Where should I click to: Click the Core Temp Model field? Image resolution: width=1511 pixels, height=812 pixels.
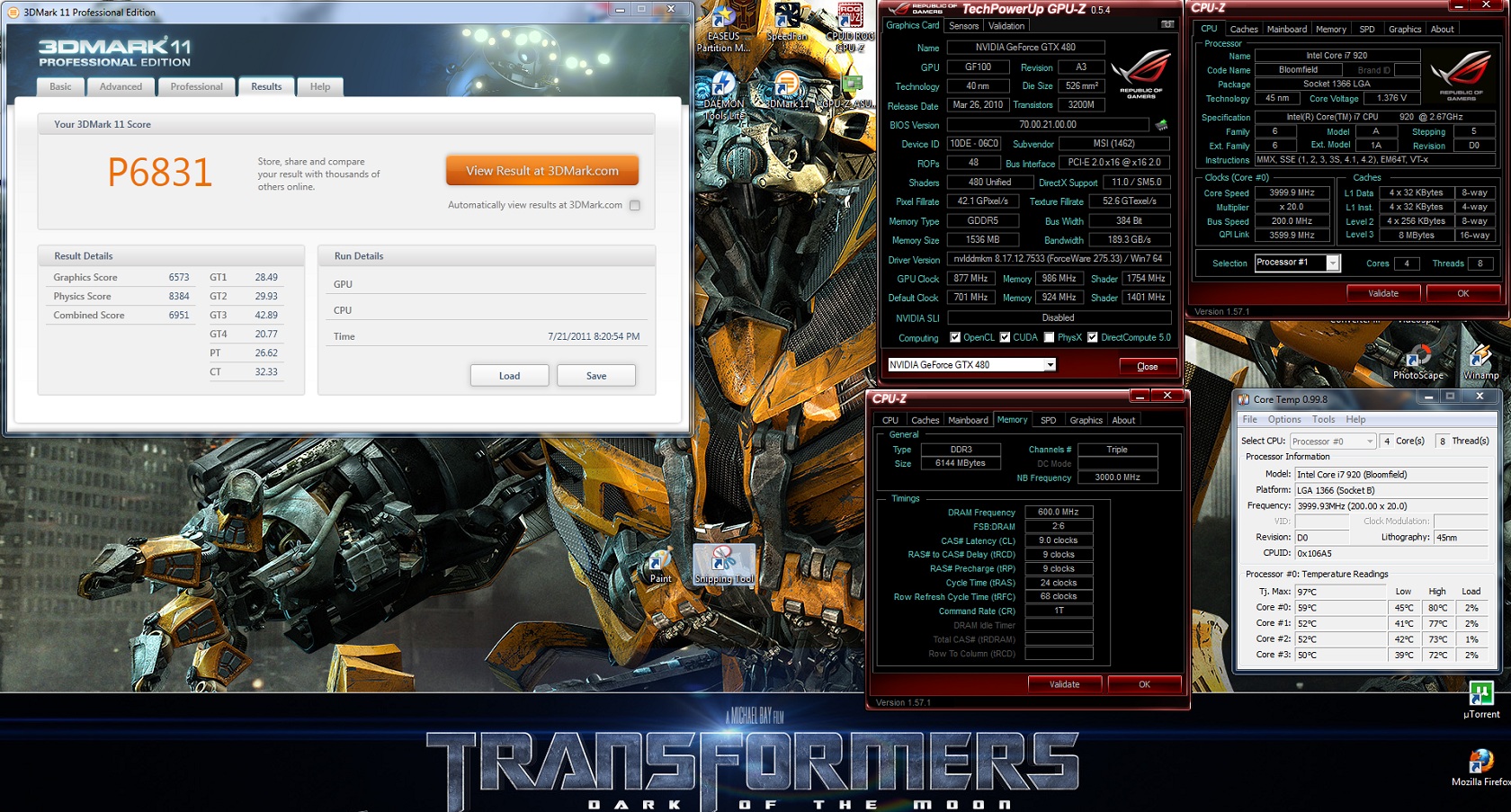click(x=1391, y=475)
